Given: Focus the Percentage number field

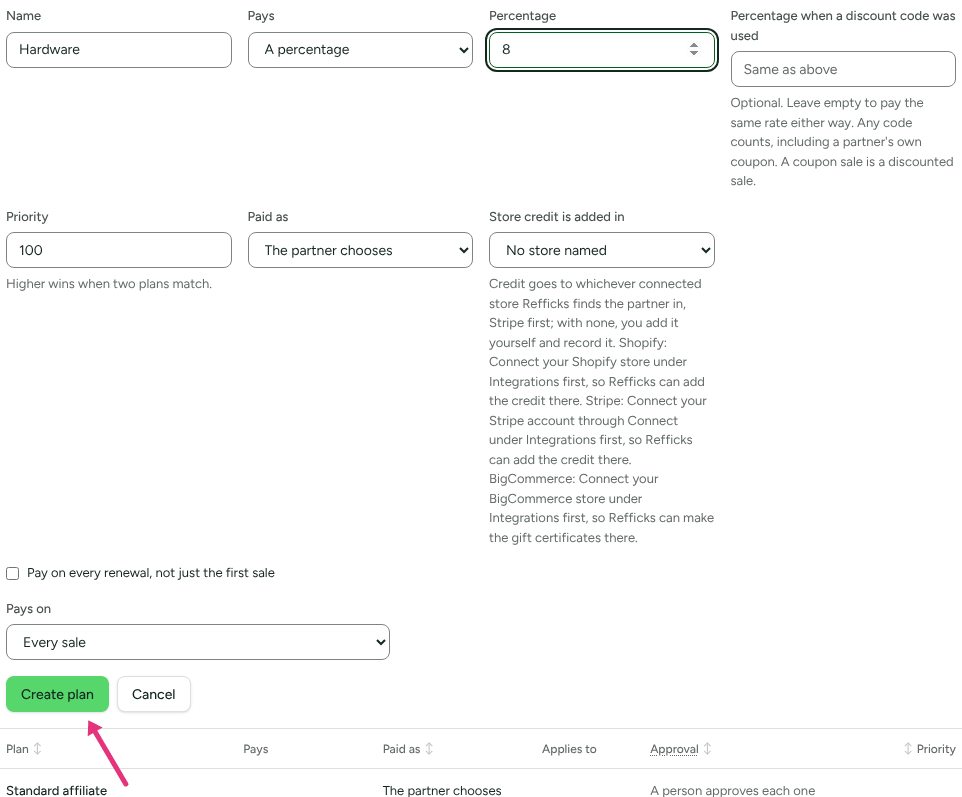Looking at the screenshot, I should pos(601,50).
